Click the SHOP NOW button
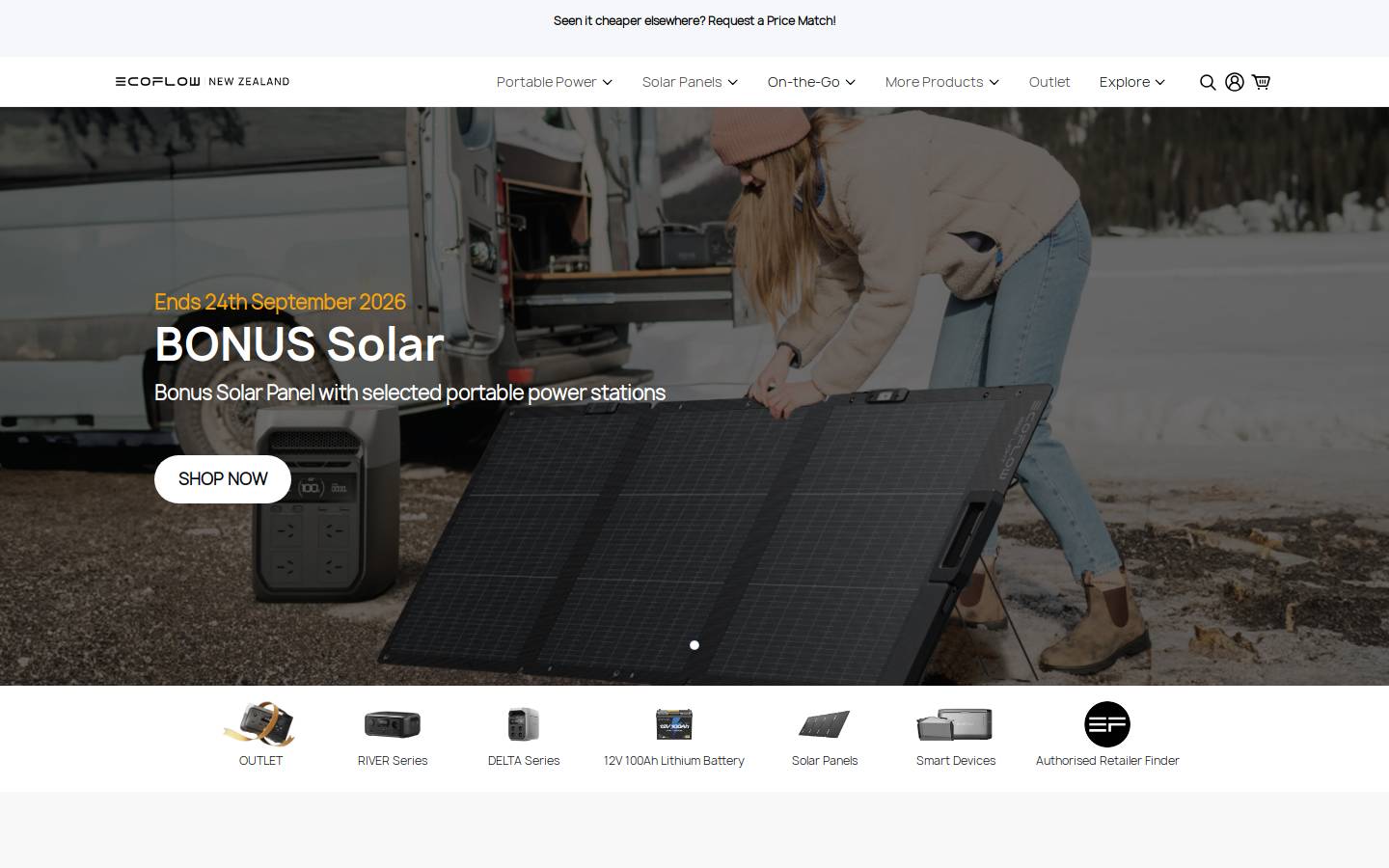The width and height of the screenshot is (1389, 868). click(x=223, y=479)
